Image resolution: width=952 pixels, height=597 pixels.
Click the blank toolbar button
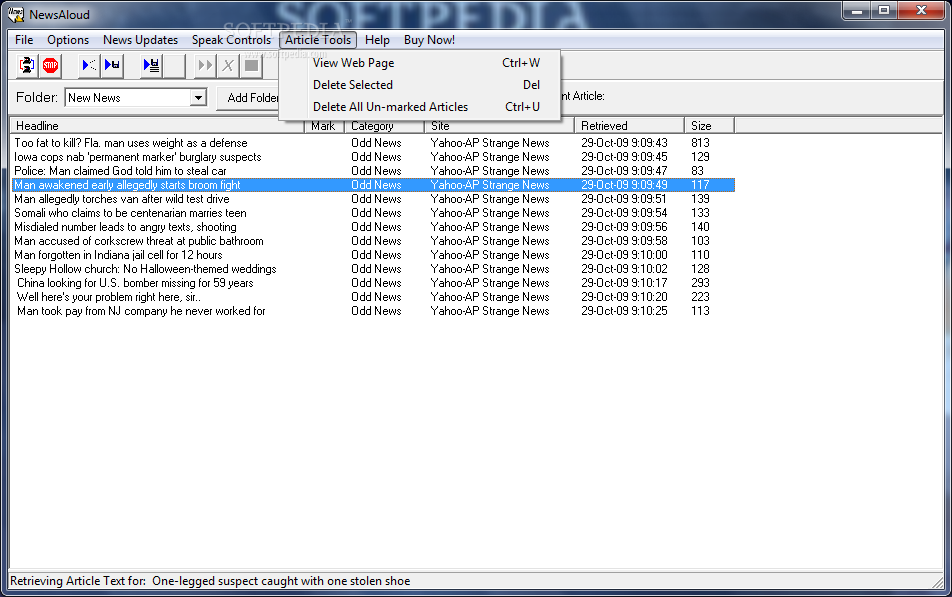pyautogui.click(x=174, y=65)
